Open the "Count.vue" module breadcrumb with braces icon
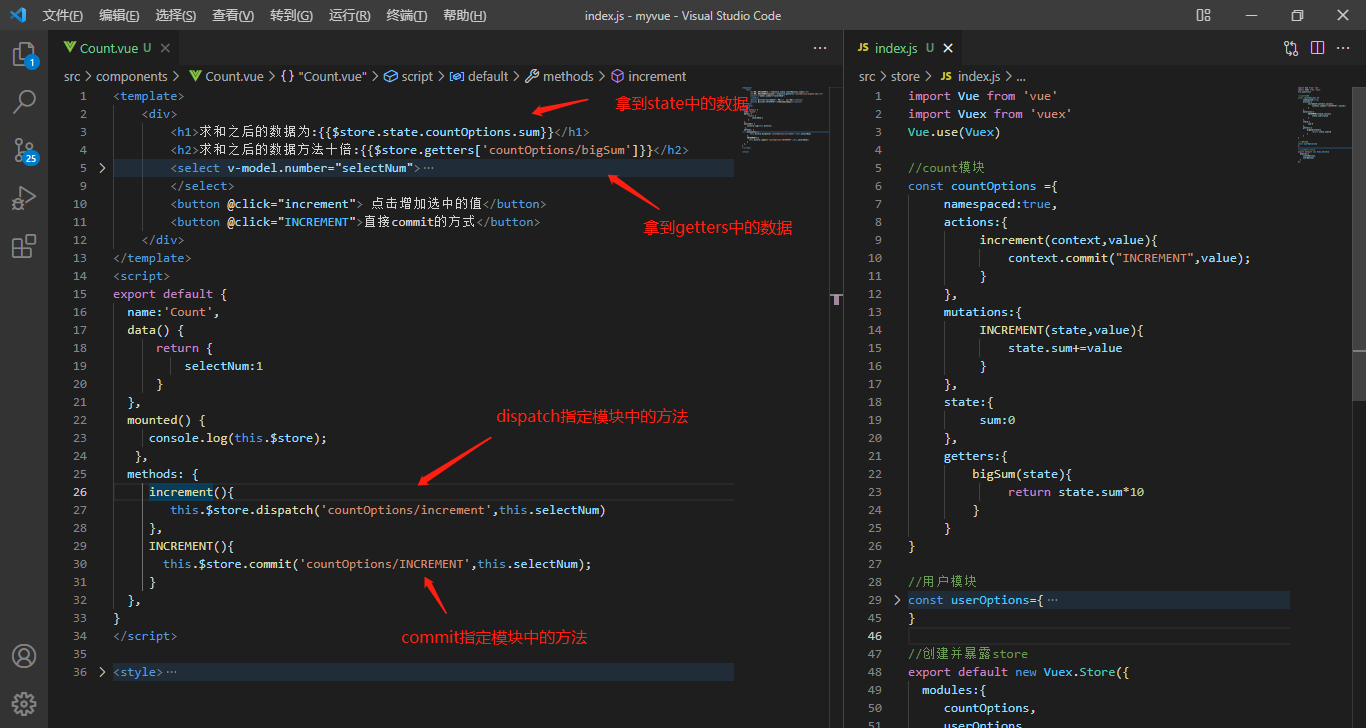 324,76
